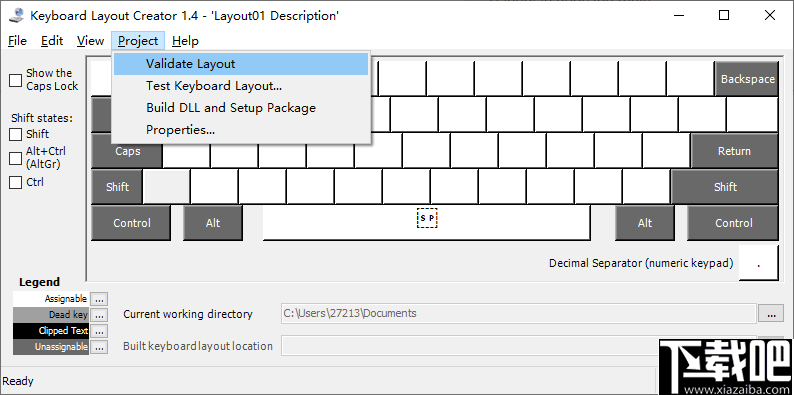
Task: Click the gray key right of left Shift
Action: point(167,187)
